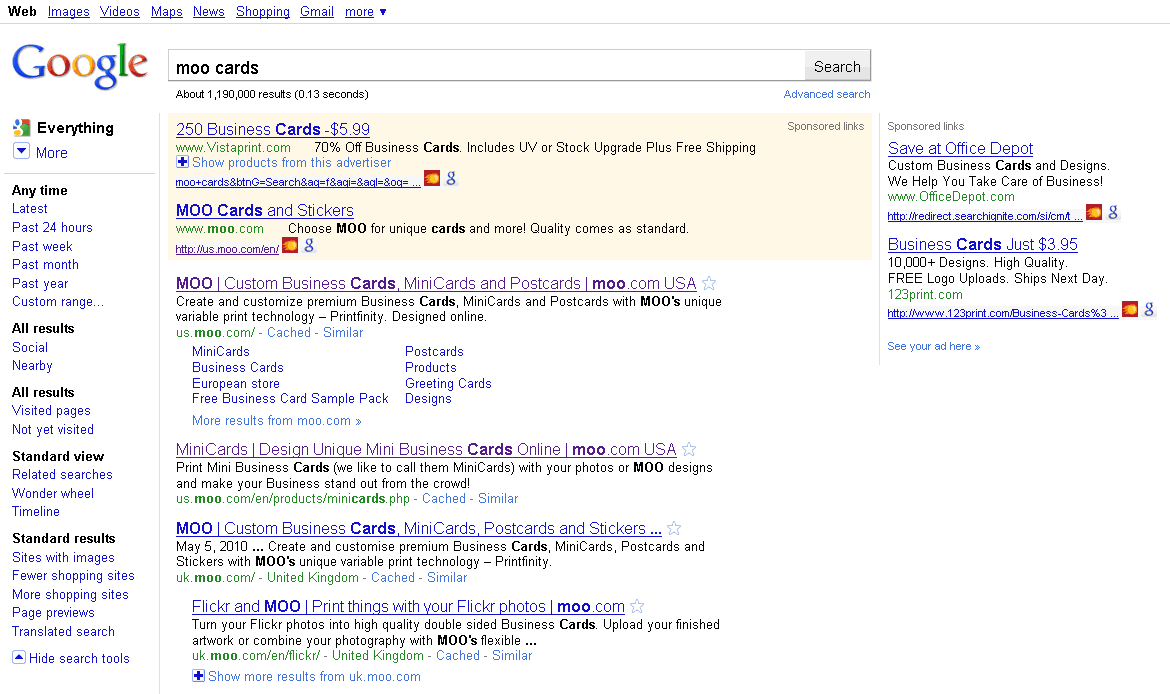Viewport: 1170px width, 694px height.
Task: Filter to Past month
Action: [46, 265]
